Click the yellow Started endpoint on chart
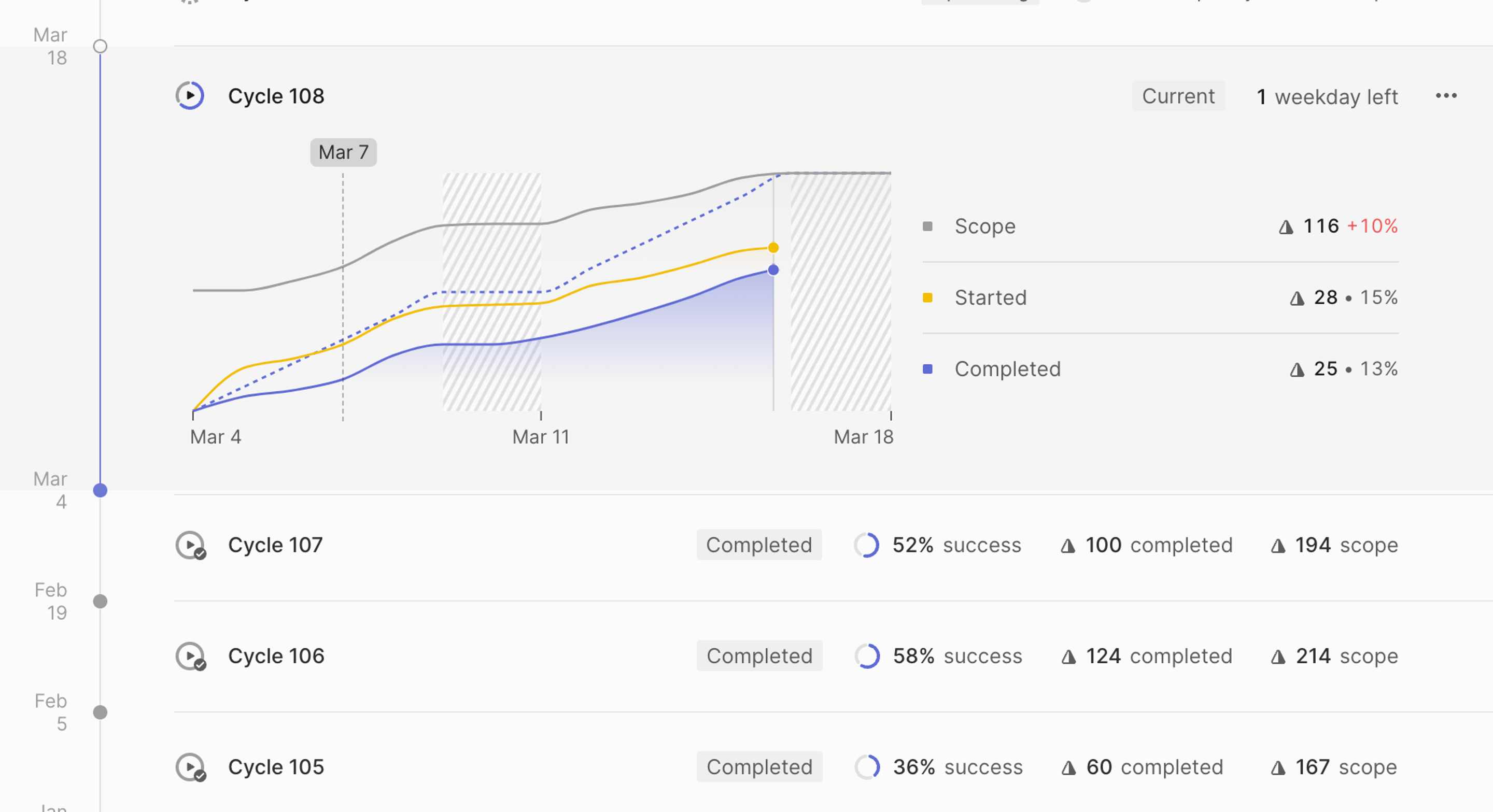 click(773, 248)
